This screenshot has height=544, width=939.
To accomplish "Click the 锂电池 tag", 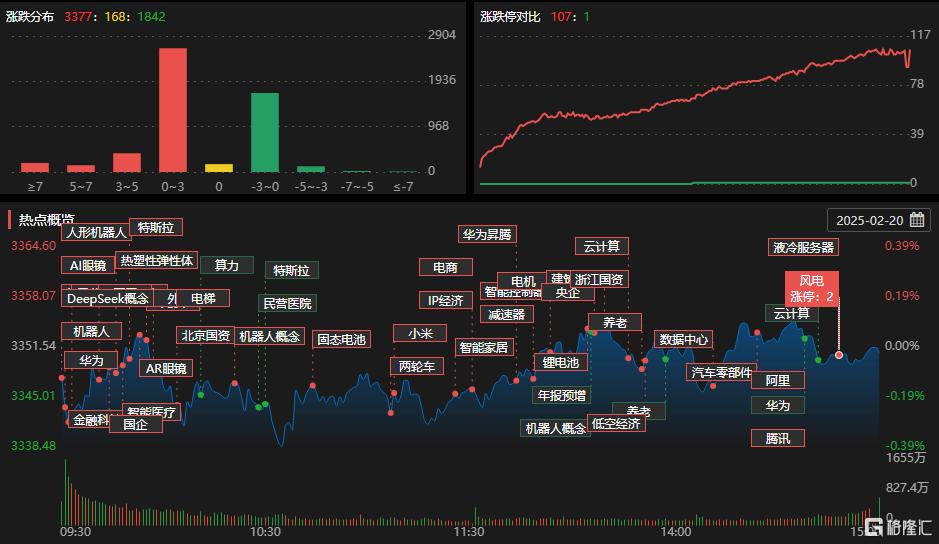I will (x=561, y=362).
